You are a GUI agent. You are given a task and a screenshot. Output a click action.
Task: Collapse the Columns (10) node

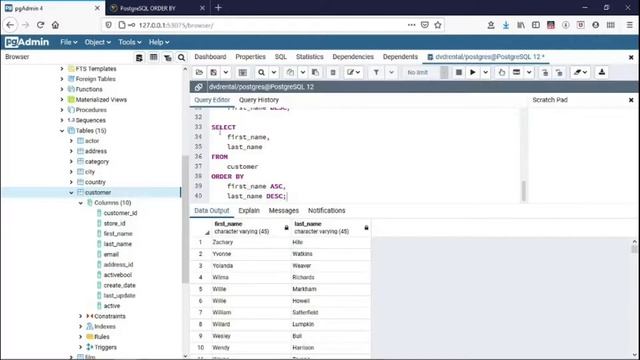[80, 203]
